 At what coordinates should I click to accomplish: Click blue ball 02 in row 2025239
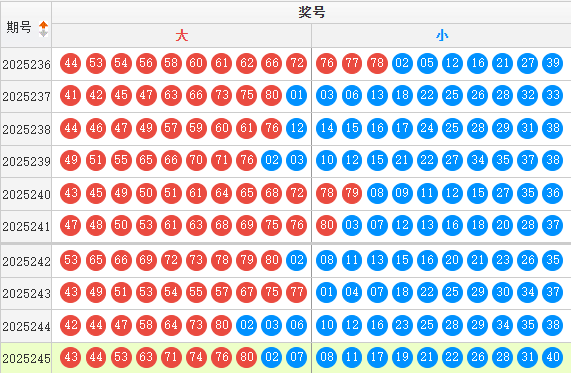point(272,160)
